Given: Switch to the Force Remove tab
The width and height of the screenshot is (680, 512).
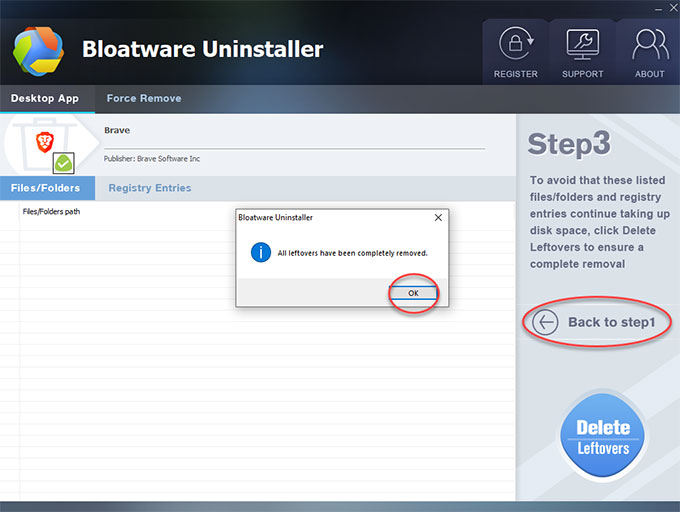Looking at the screenshot, I should tap(144, 98).
